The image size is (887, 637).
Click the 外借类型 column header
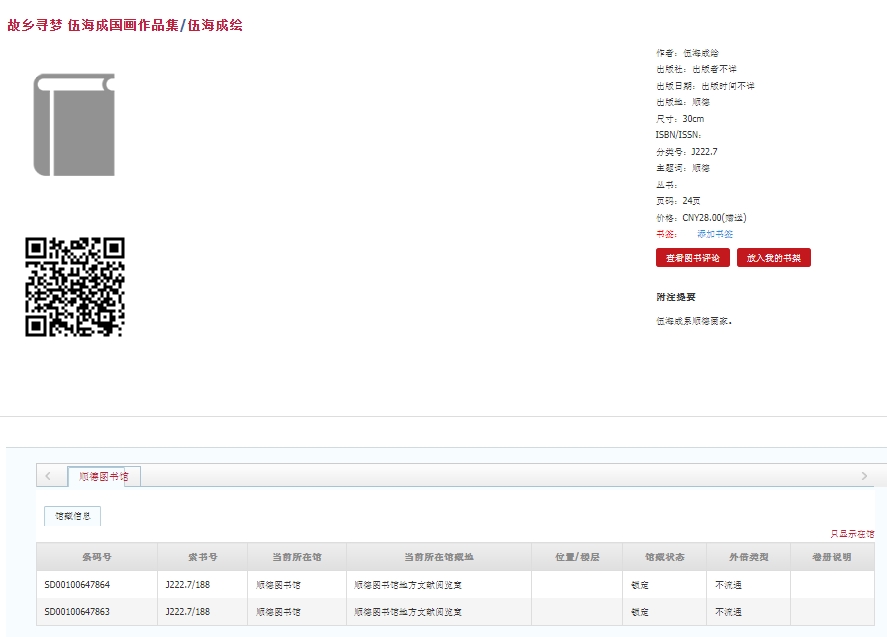(748, 557)
